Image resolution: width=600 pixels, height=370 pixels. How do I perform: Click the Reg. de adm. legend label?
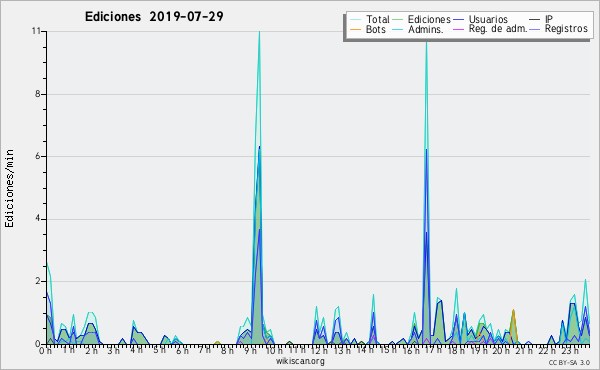pyautogui.click(x=498, y=29)
